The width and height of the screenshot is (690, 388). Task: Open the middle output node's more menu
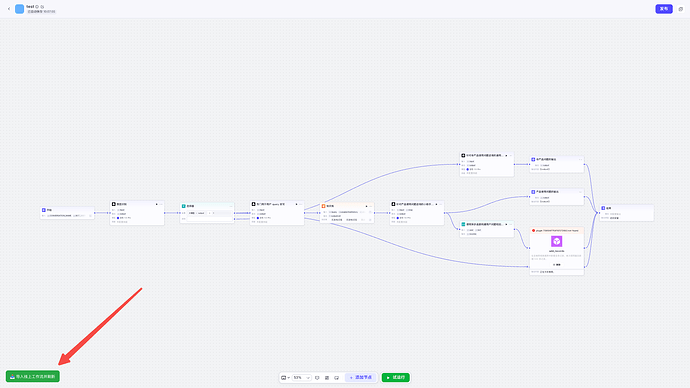click(x=581, y=192)
